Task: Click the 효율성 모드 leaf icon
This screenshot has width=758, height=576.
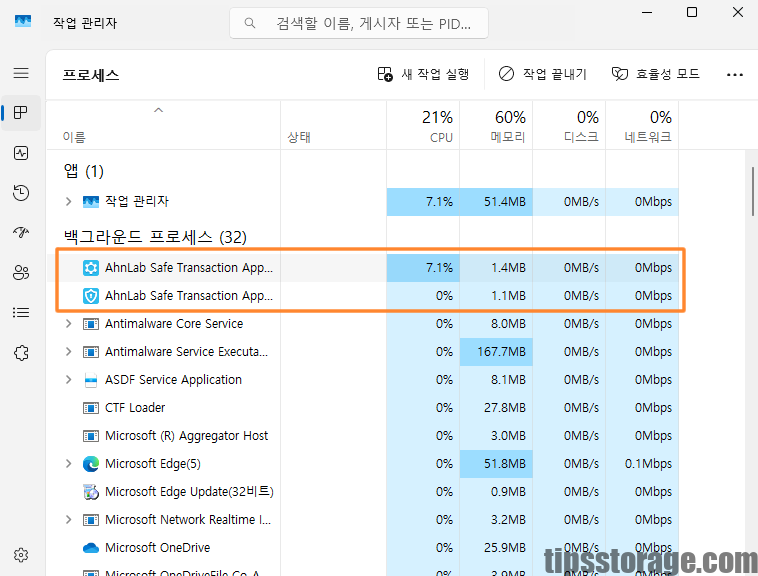Action: point(620,74)
